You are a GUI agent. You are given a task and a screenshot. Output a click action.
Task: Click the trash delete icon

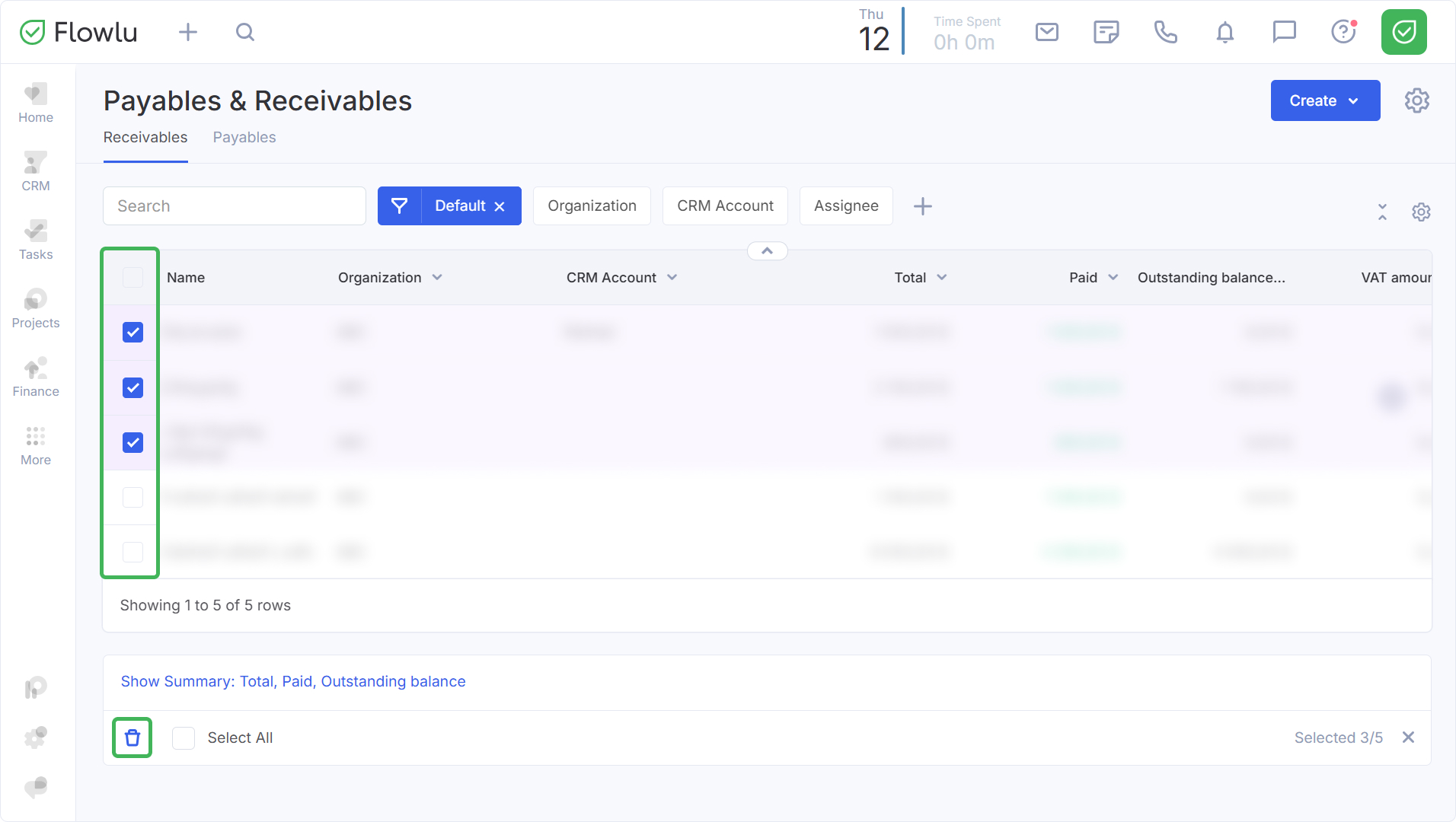pyautogui.click(x=133, y=738)
